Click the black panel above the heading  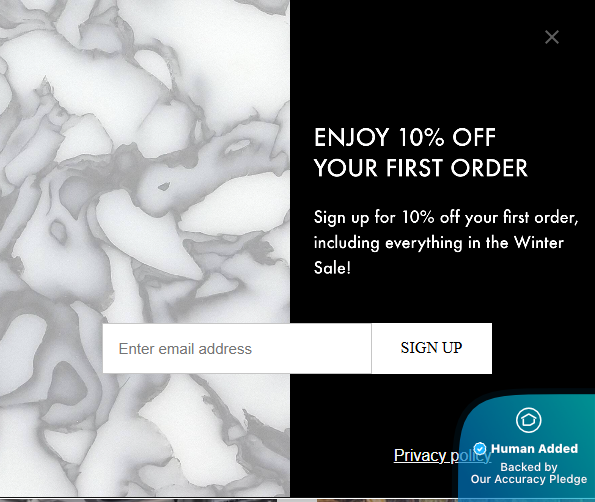tap(417, 76)
